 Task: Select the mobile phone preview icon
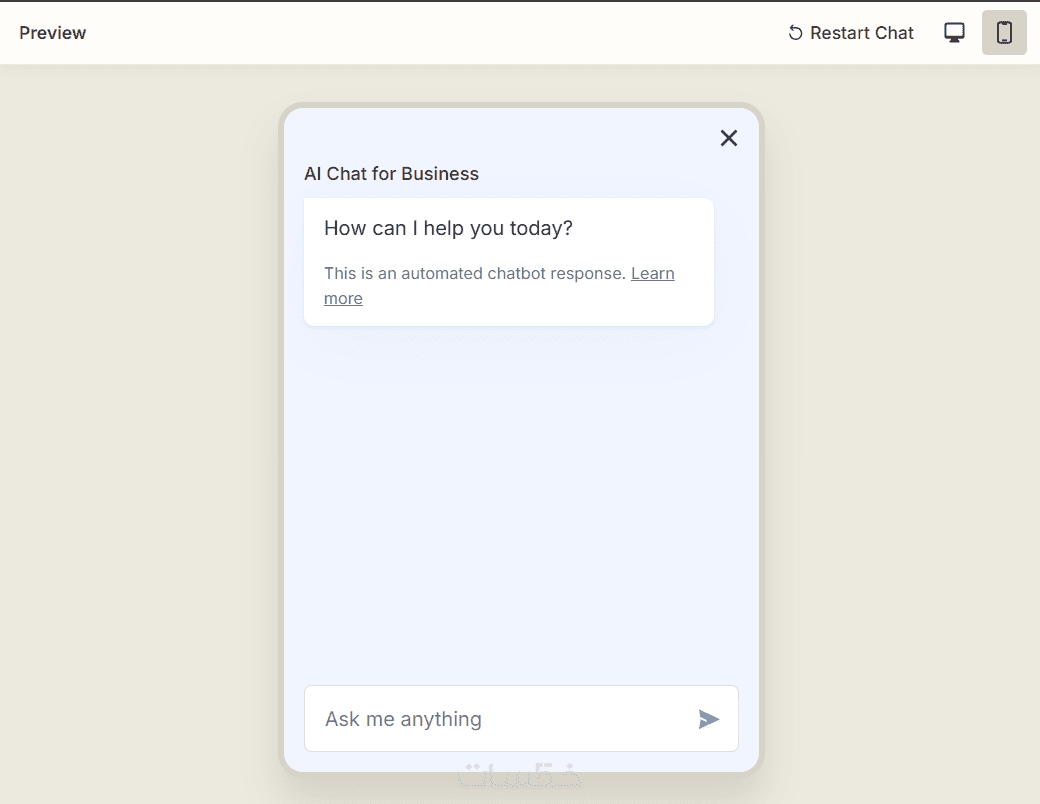(1004, 33)
